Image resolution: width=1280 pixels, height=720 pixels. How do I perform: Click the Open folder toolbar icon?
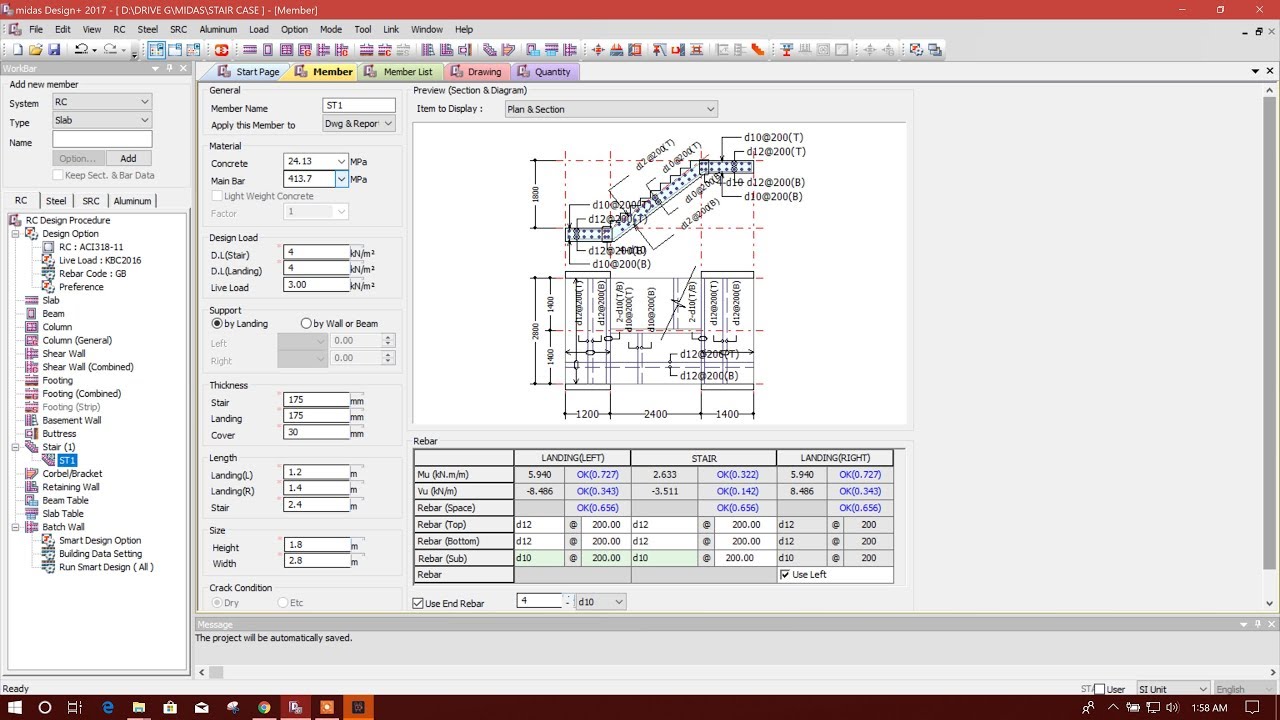point(36,49)
